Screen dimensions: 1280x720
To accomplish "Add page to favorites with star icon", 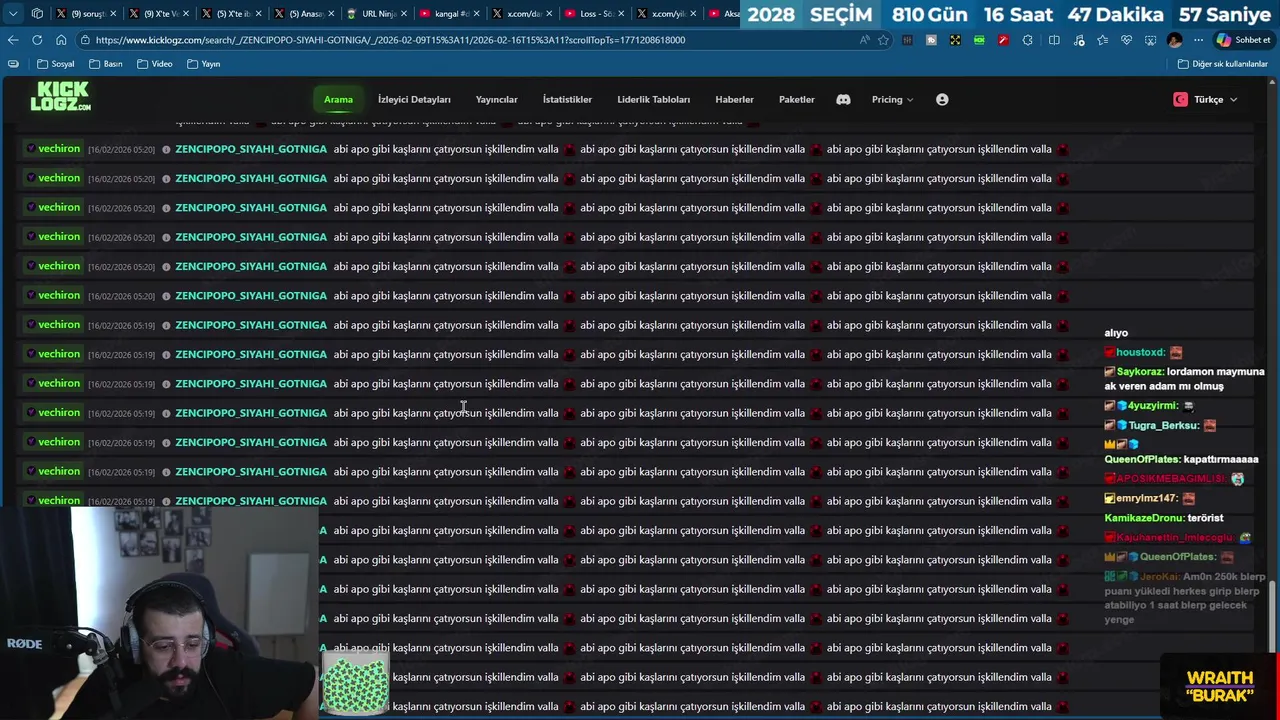I will [883, 40].
